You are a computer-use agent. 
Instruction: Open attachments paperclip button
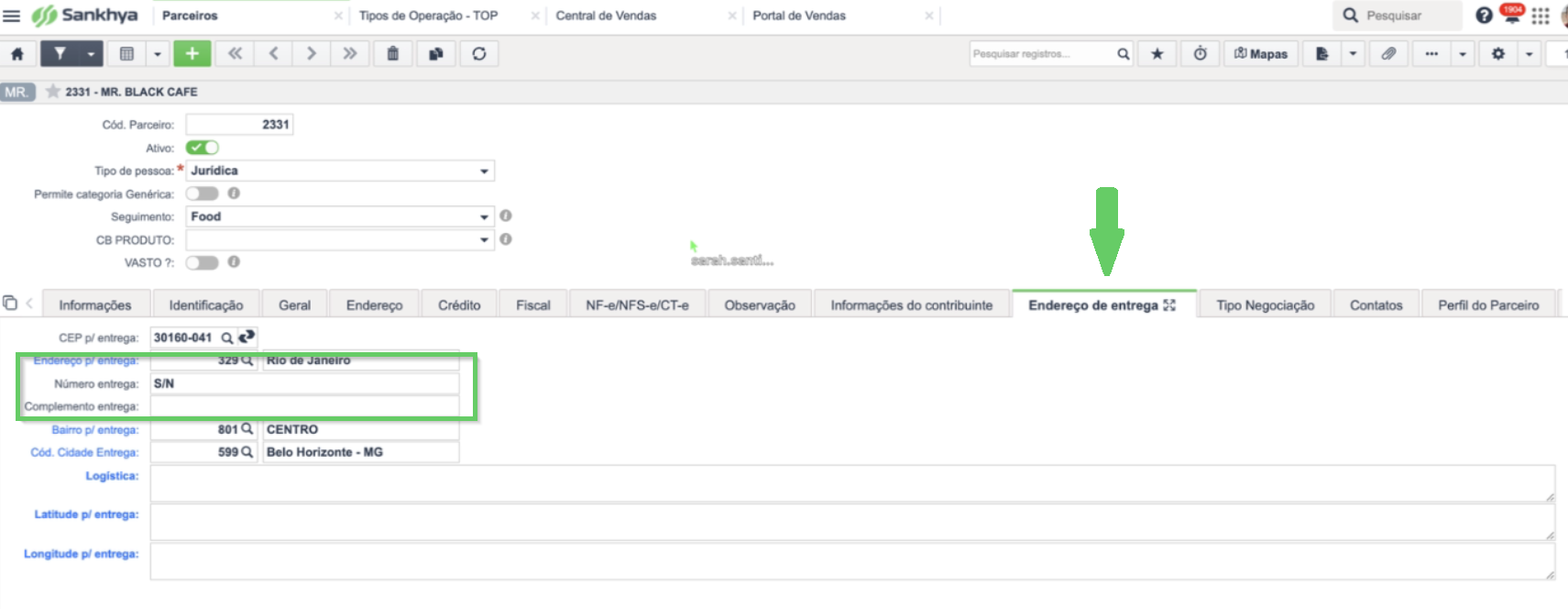(x=1389, y=54)
